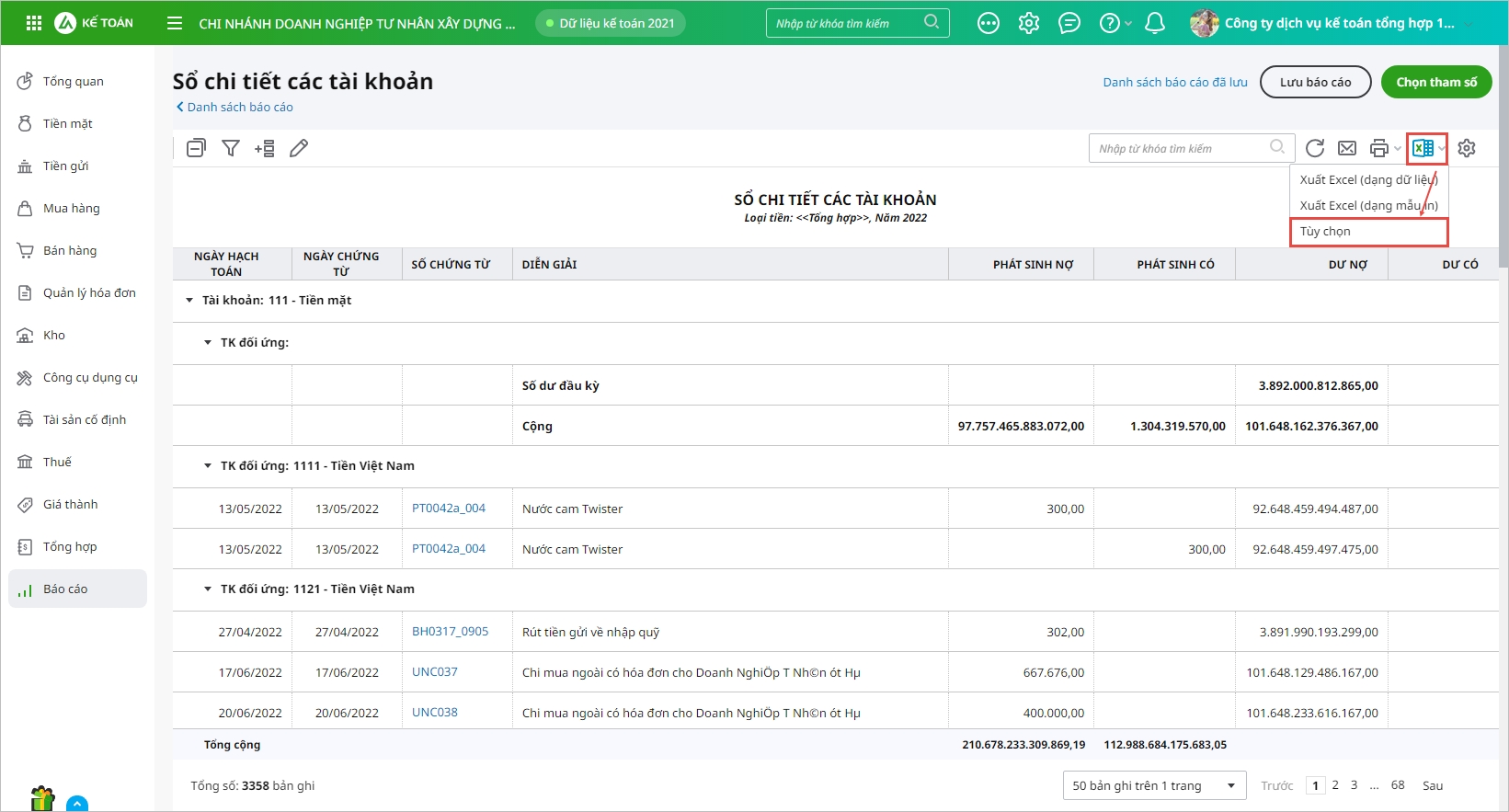The height and width of the screenshot is (812, 1509).
Task: Open voucher link BH0317_0905
Action: [450, 632]
